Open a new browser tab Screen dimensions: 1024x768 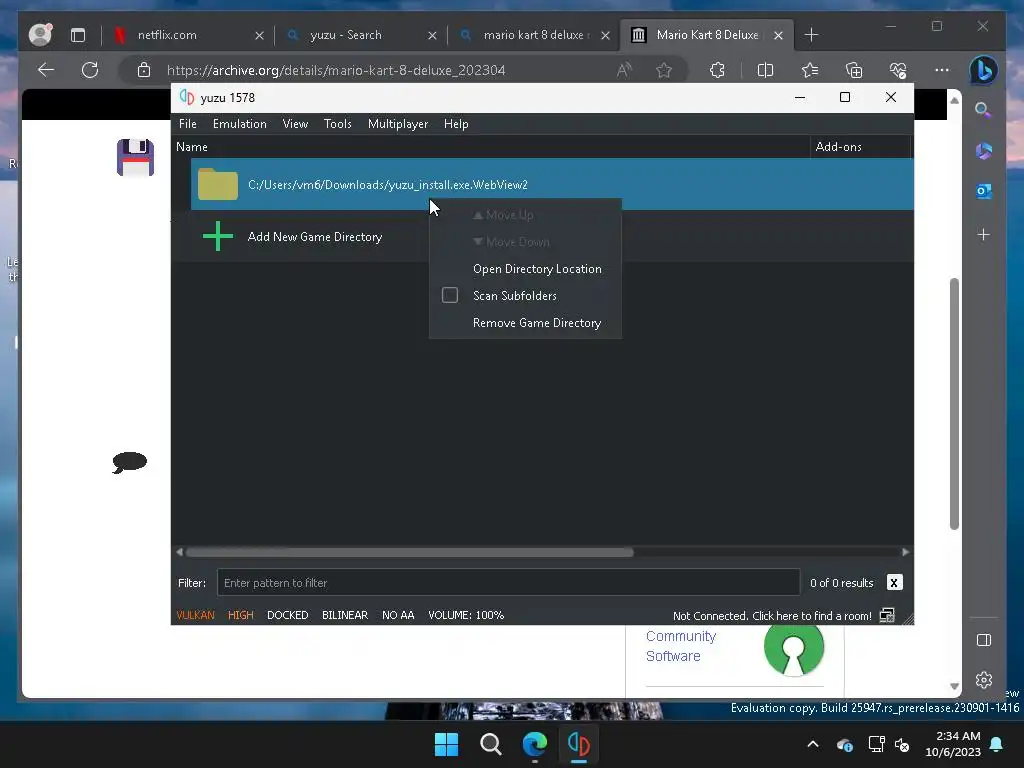(811, 35)
